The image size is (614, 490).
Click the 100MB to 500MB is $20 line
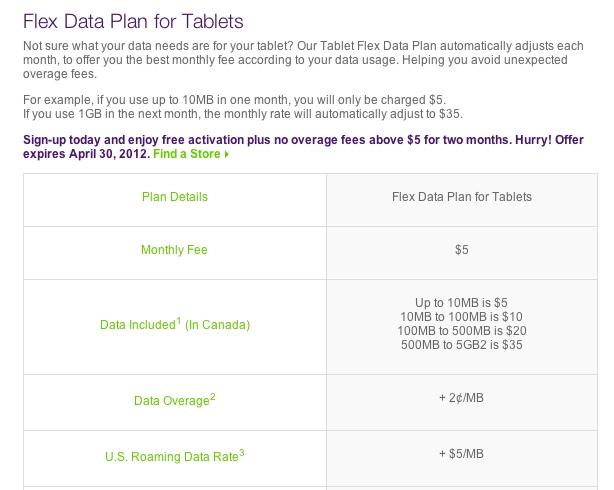point(462,331)
